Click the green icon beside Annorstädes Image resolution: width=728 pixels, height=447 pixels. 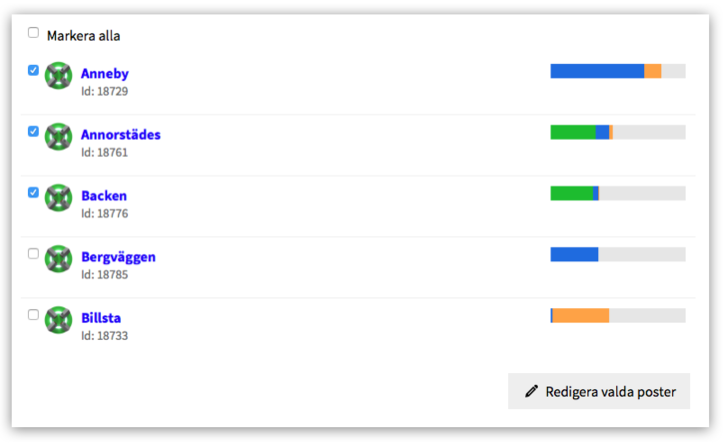click(59, 137)
